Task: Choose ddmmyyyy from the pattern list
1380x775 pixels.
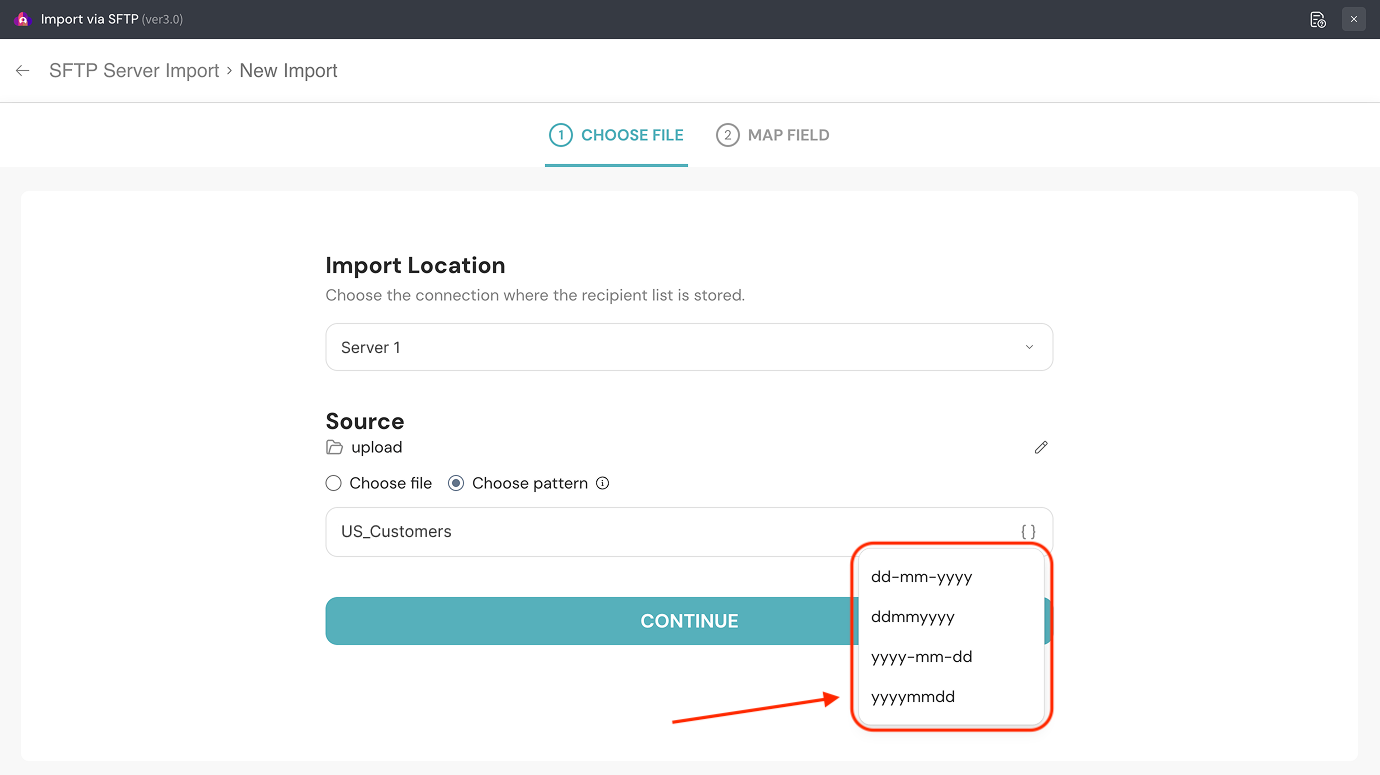Action: tap(912, 617)
